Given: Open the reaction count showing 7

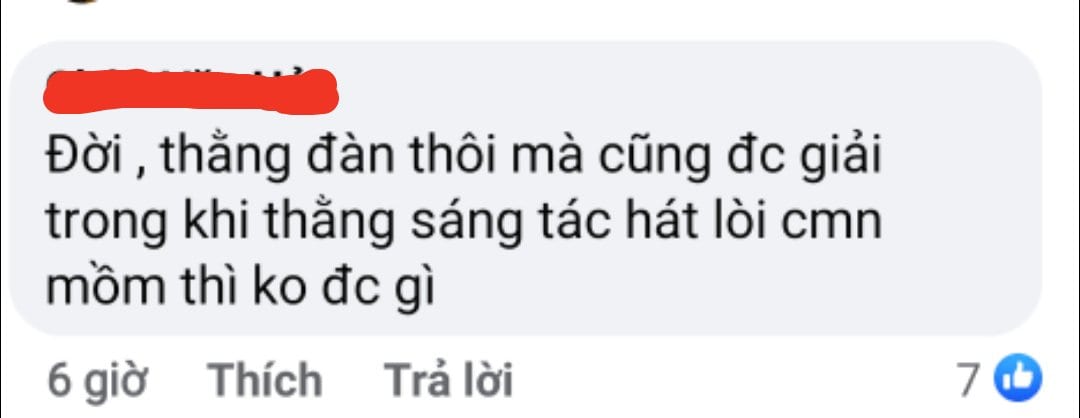Looking at the screenshot, I should tap(970, 379).
